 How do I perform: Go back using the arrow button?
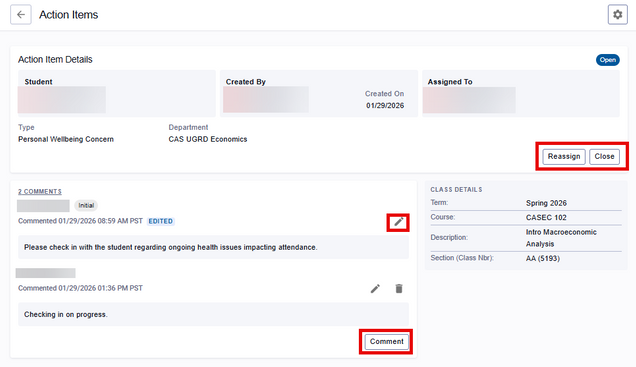pyautogui.click(x=21, y=15)
